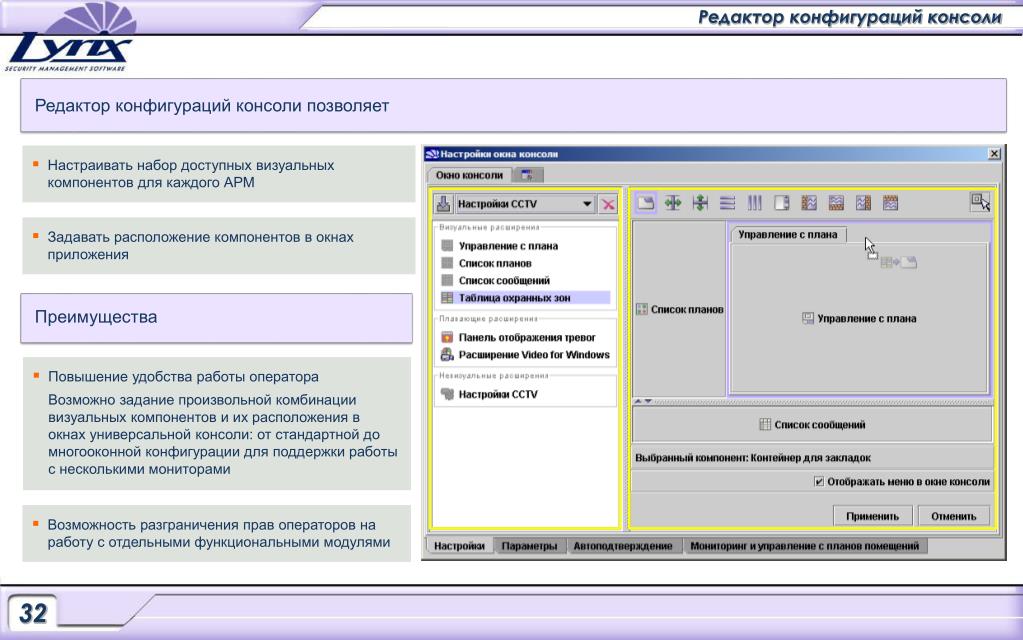Viewport: 1023px width, 640px height.
Task: Select the vertical columns layout icon
Action: pos(755,203)
